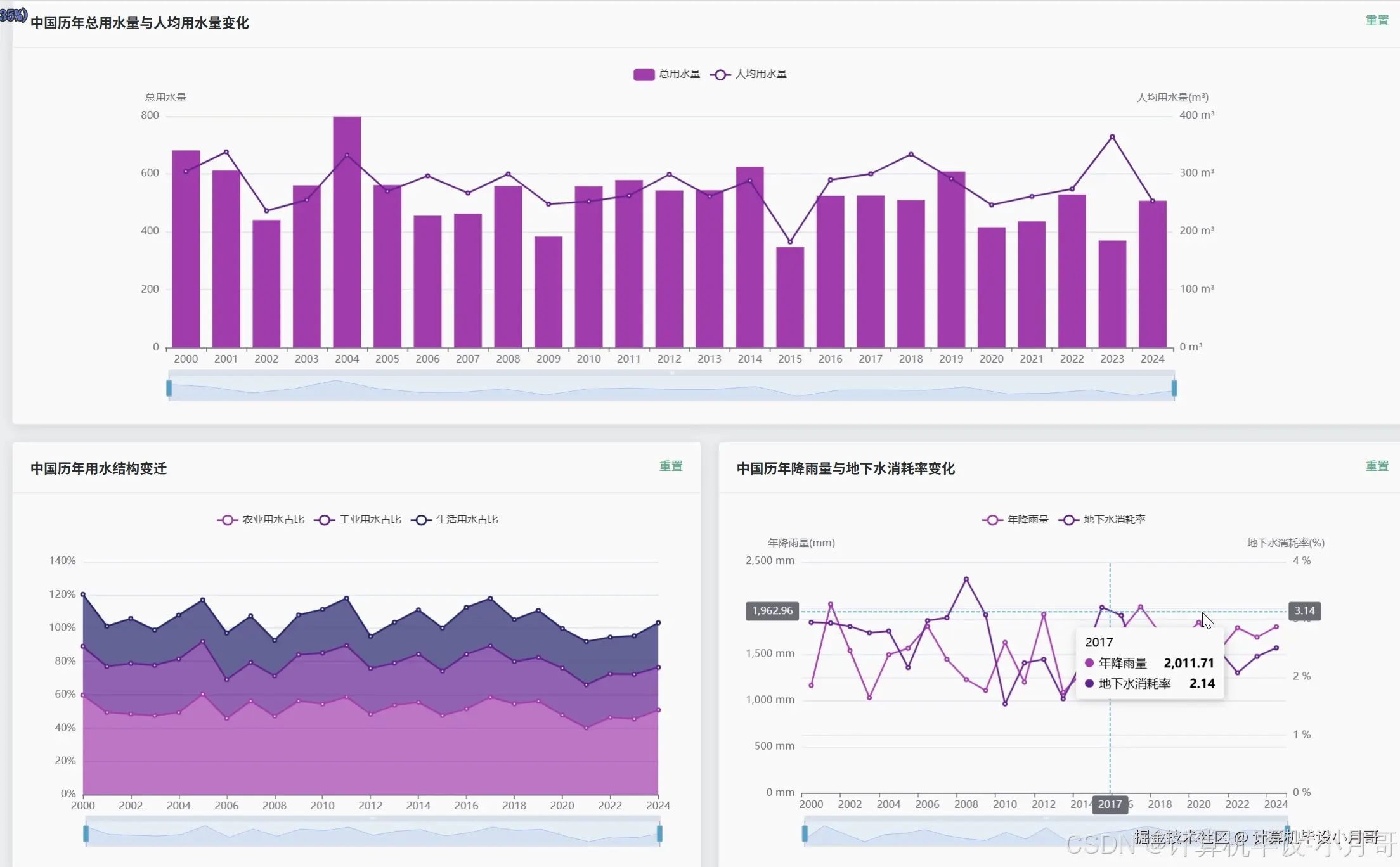The image size is (1400, 867).
Task: Click the 2017 highlighted axis label
Action: coord(1110,804)
